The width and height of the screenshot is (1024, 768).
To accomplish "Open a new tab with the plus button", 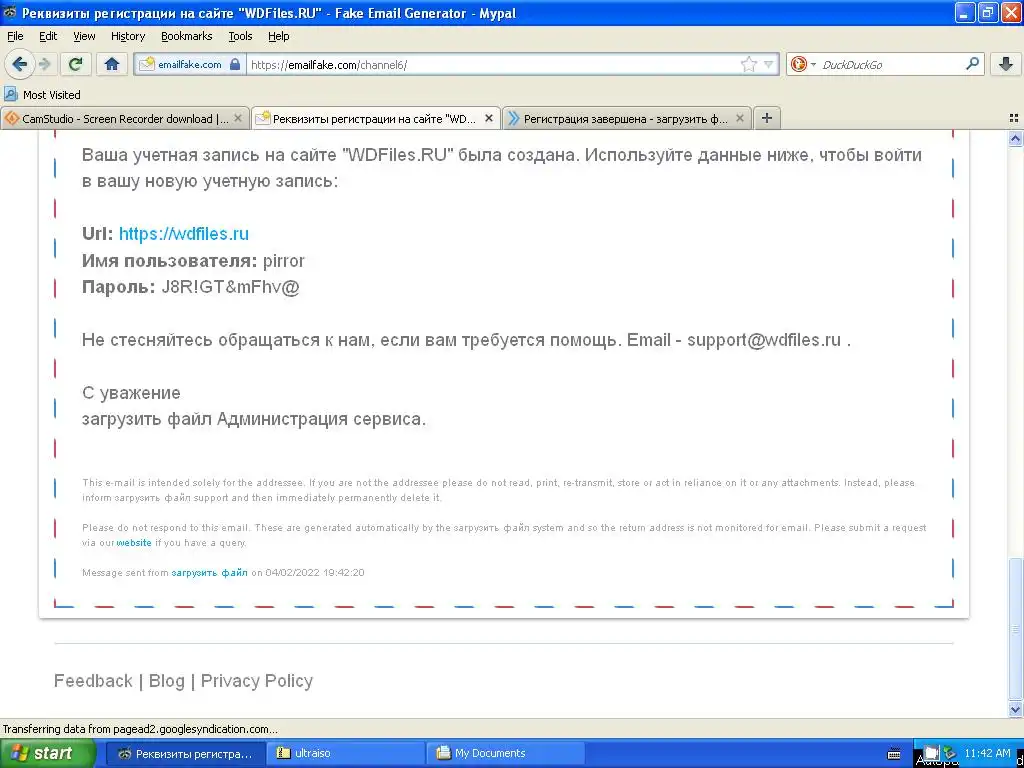I will click(767, 118).
